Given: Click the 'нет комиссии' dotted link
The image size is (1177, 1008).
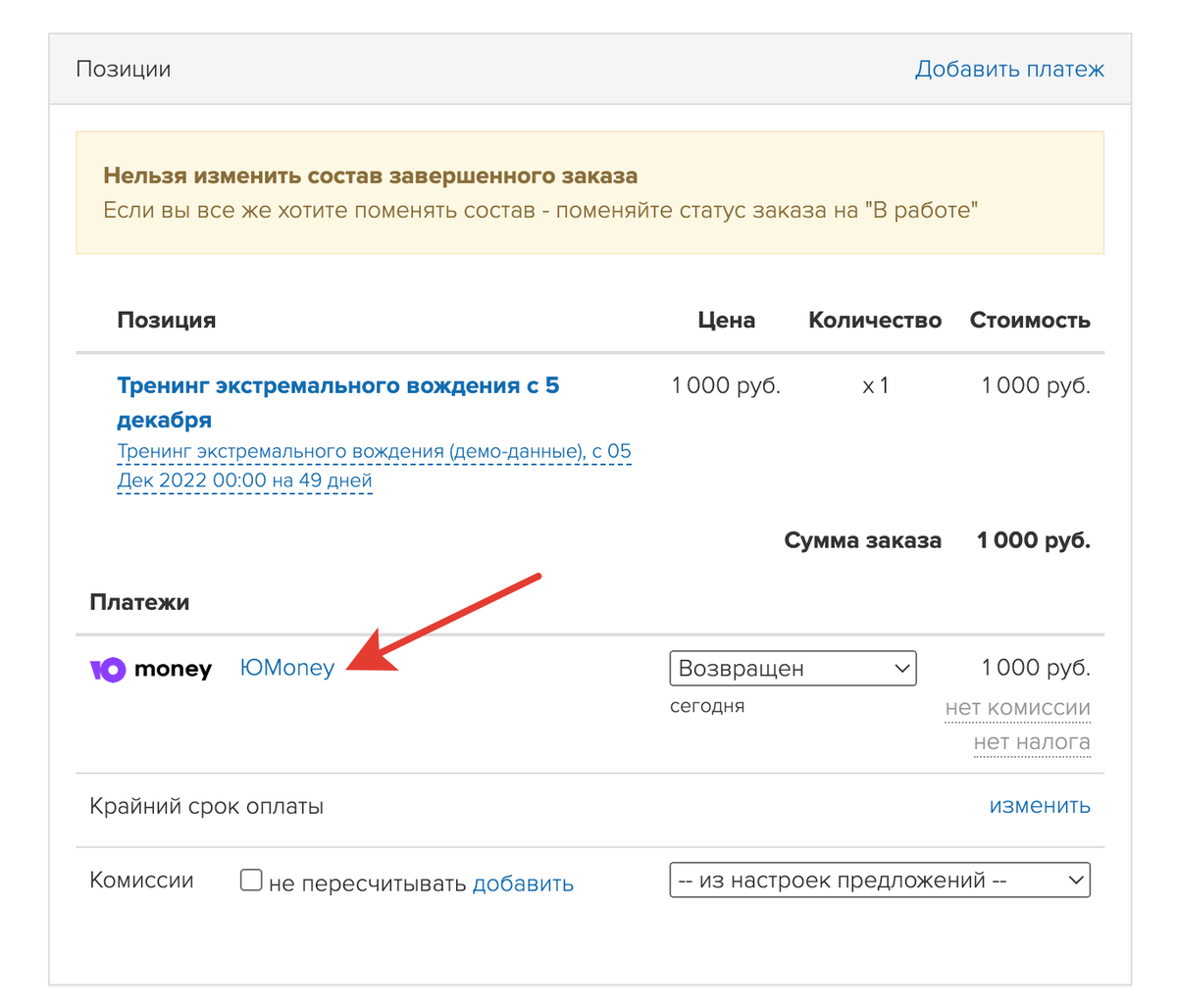Looking at the screenshot, I should (x=1017, y=708).
